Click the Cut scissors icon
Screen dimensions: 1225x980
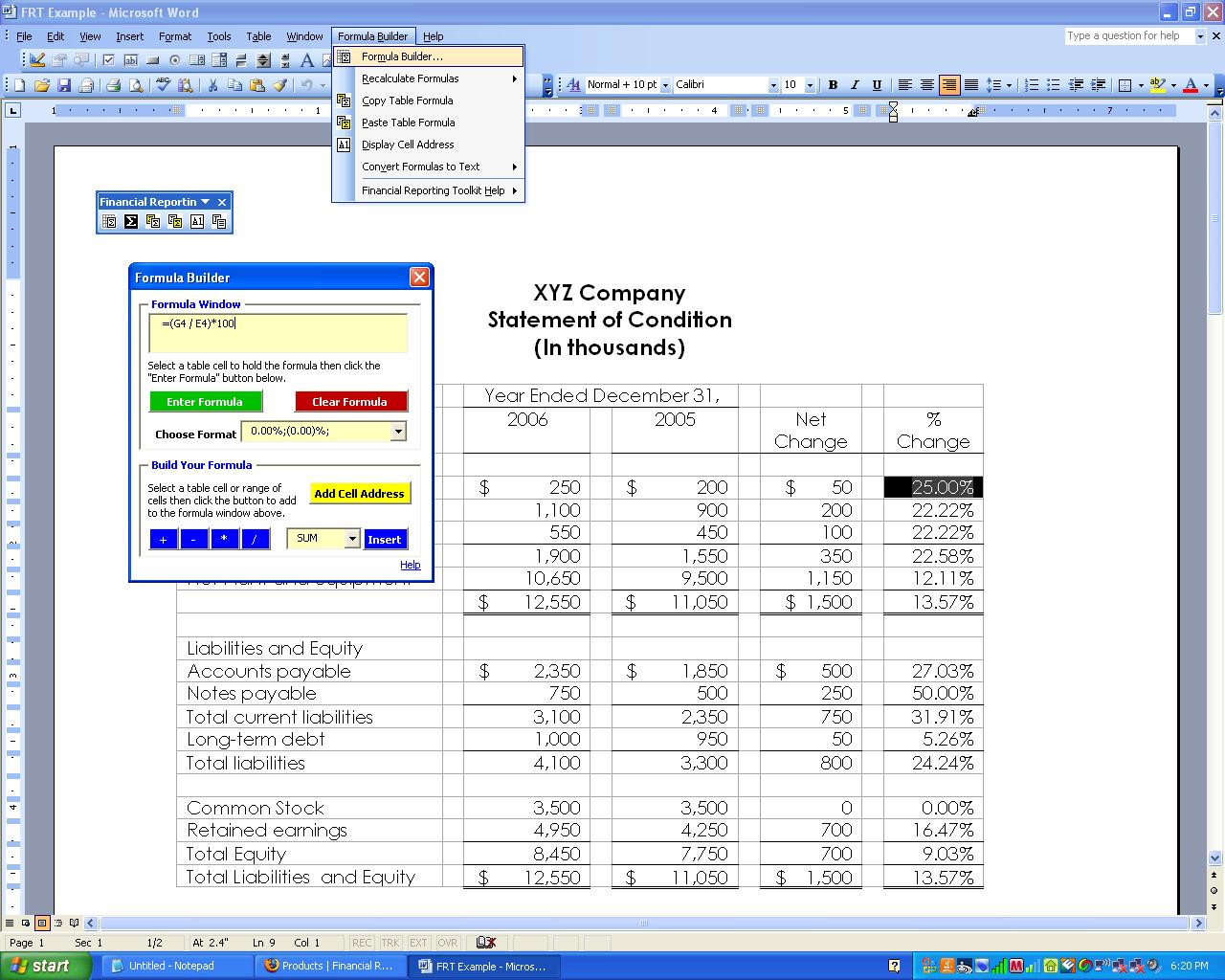[212, 85]
